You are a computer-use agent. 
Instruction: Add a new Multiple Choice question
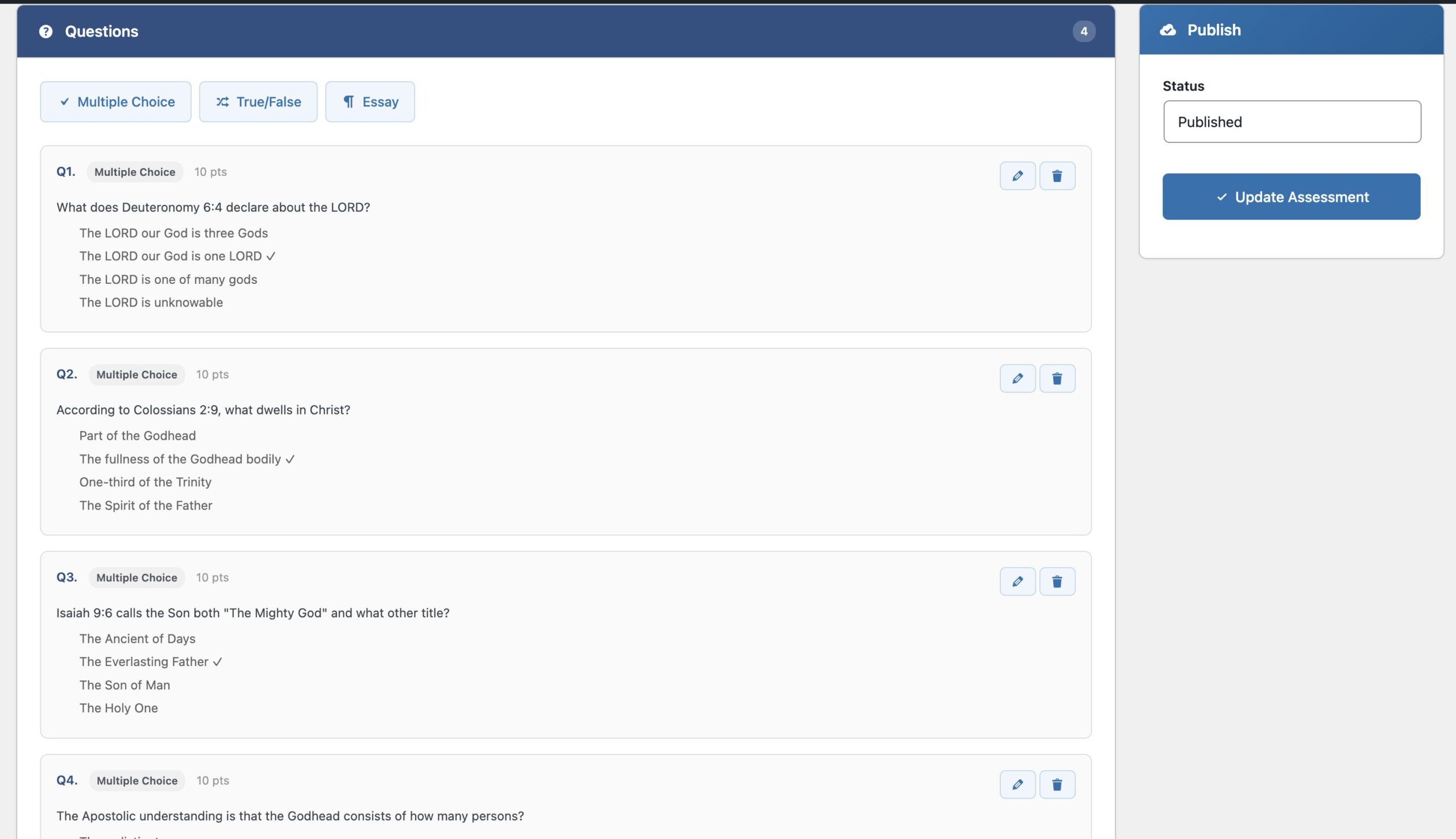click(x=115, y=101)
